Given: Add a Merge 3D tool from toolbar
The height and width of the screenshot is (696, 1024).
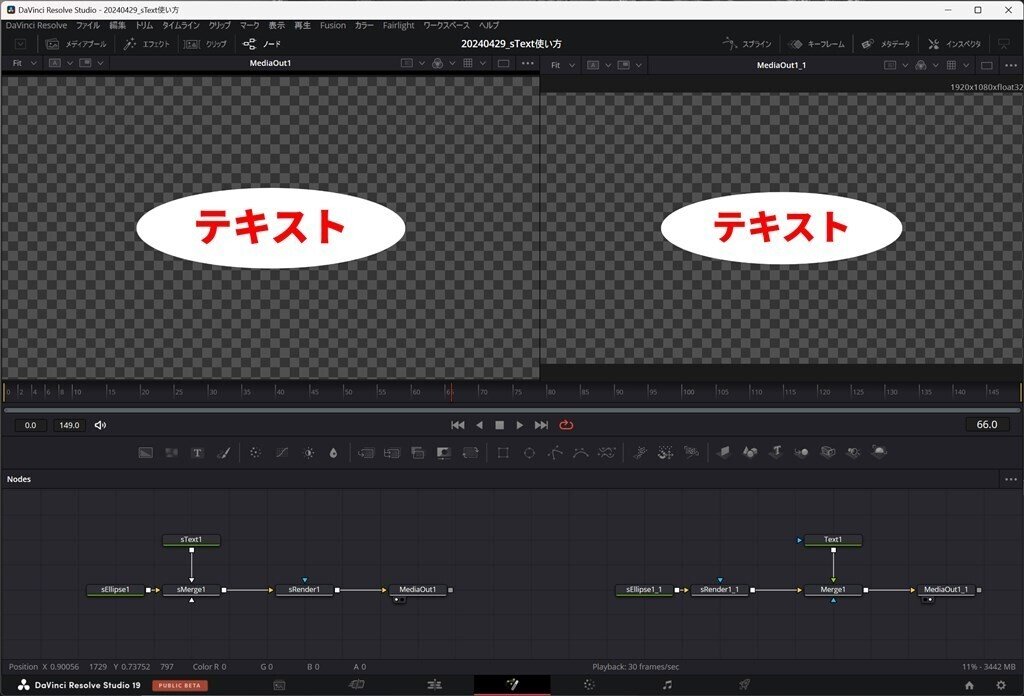Looking at the screenshot, I should (801, 452).
